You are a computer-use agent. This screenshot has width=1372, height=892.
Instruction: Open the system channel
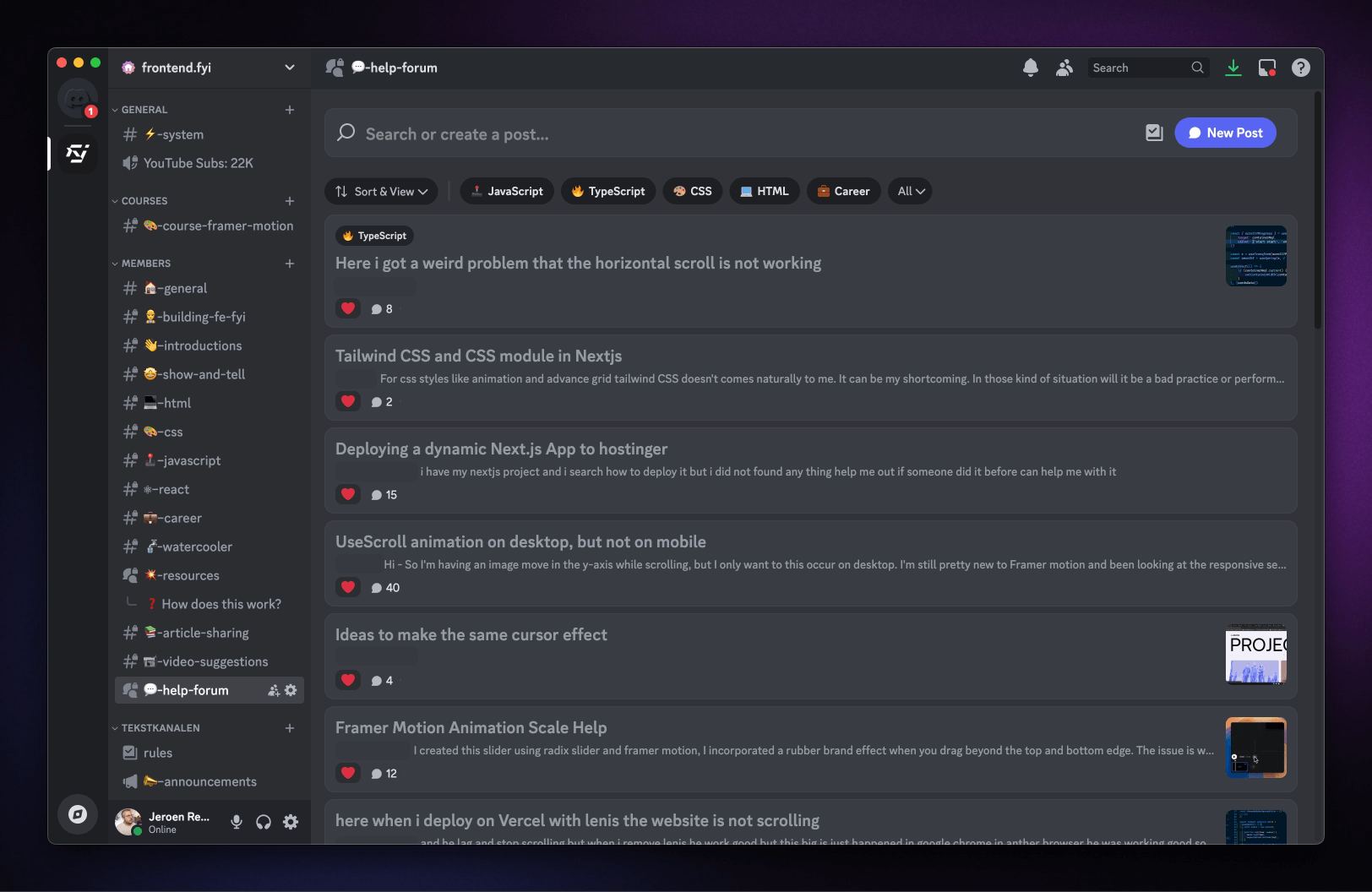pyautogui.click(x=210, y=134)
